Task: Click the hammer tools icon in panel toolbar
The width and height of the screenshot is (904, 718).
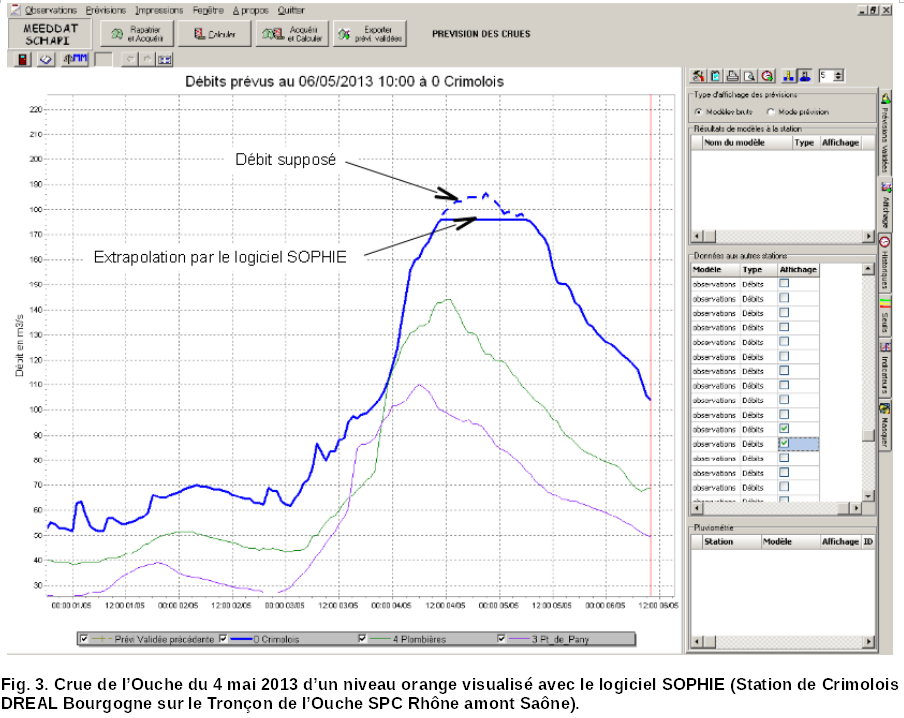Action: tap(698, 76)
